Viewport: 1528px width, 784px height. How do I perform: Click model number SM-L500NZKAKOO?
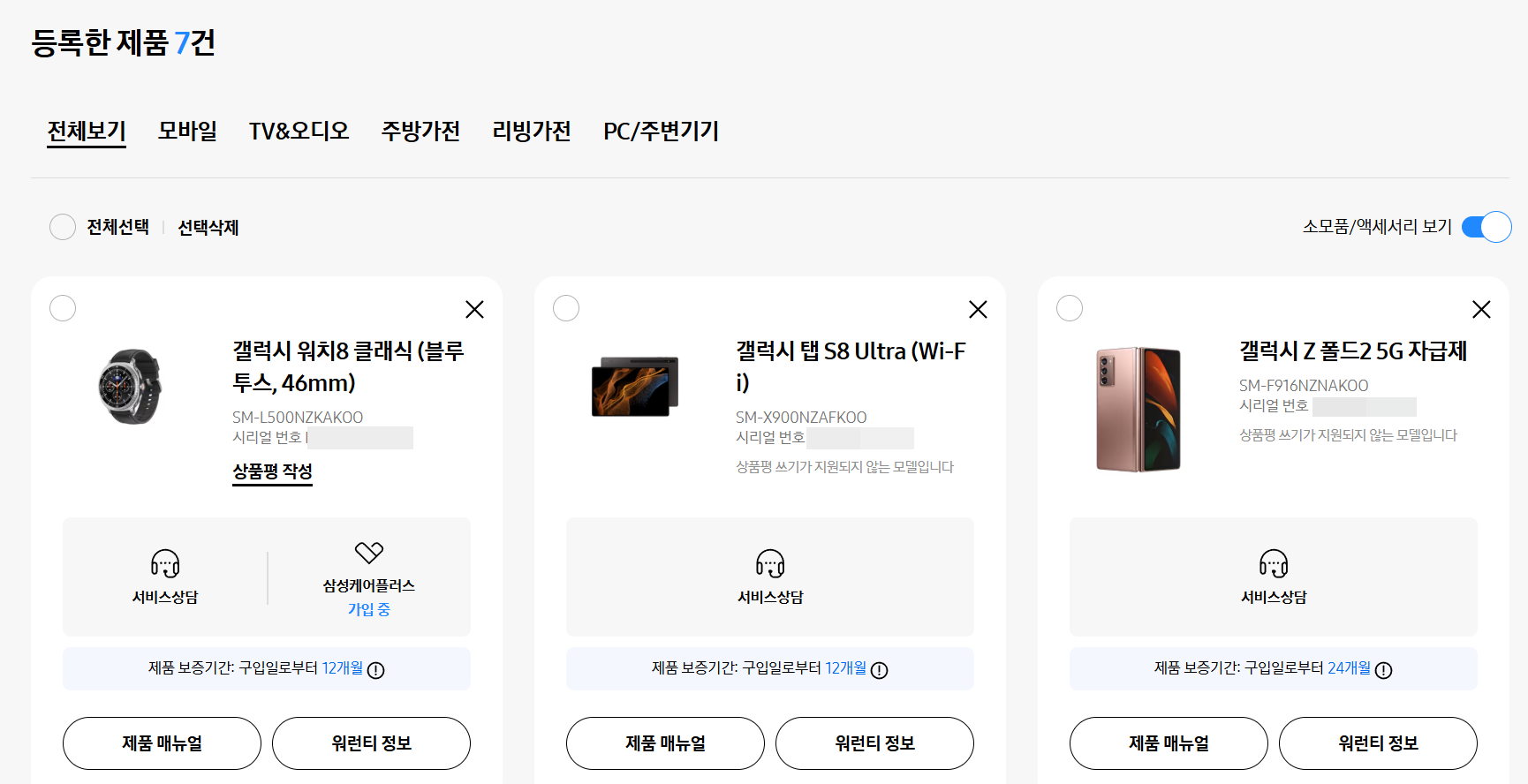298,418
